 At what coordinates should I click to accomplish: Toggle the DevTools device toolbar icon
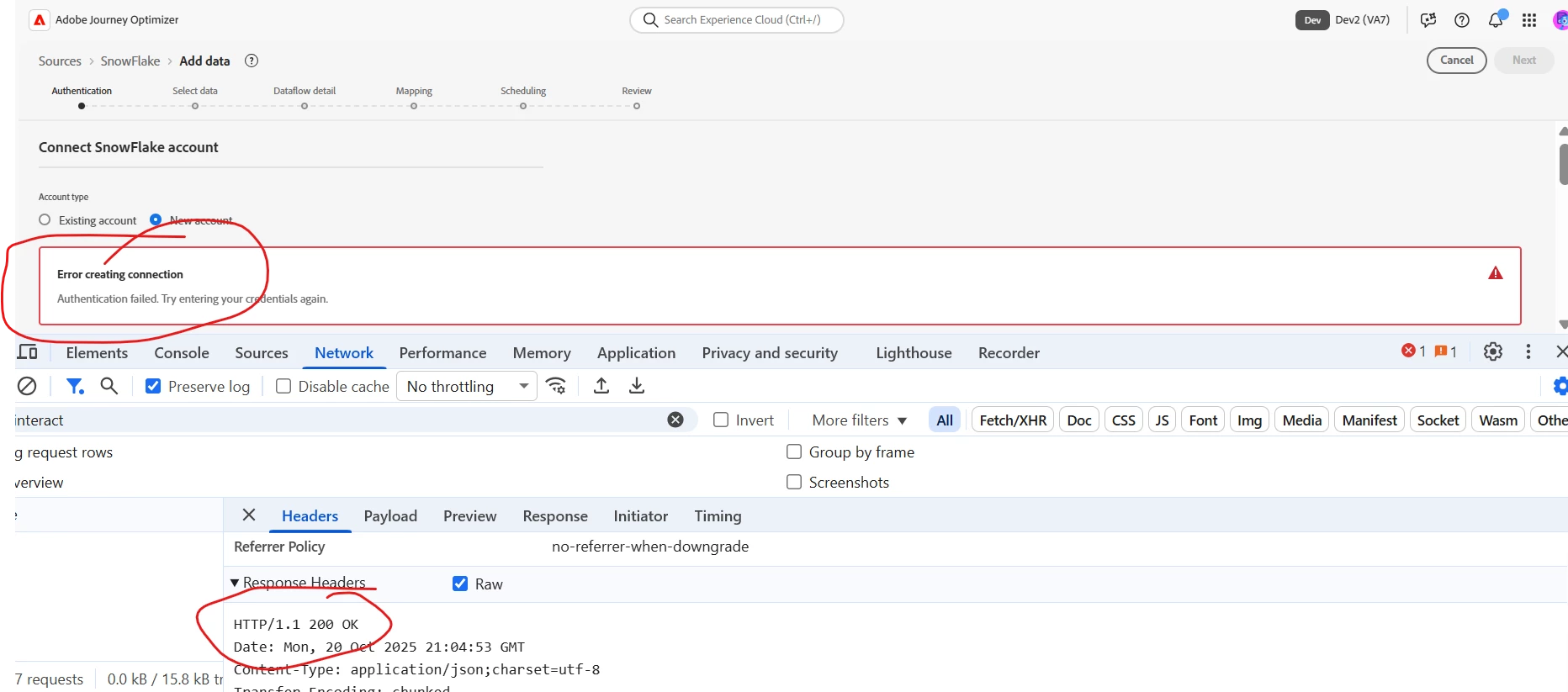pos(28,352)
